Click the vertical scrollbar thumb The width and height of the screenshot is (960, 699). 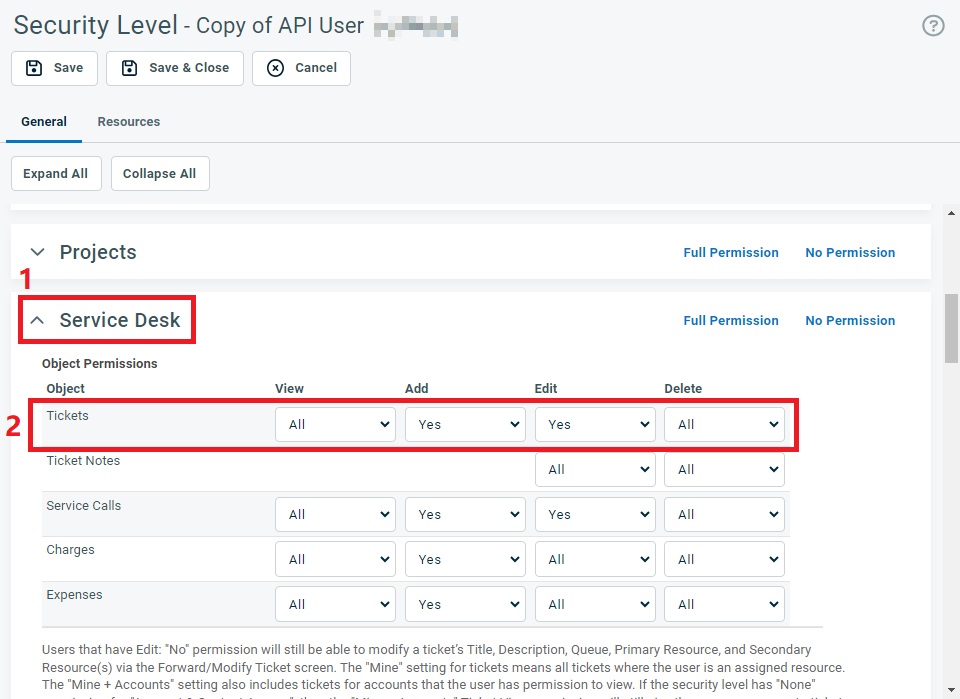951,330
